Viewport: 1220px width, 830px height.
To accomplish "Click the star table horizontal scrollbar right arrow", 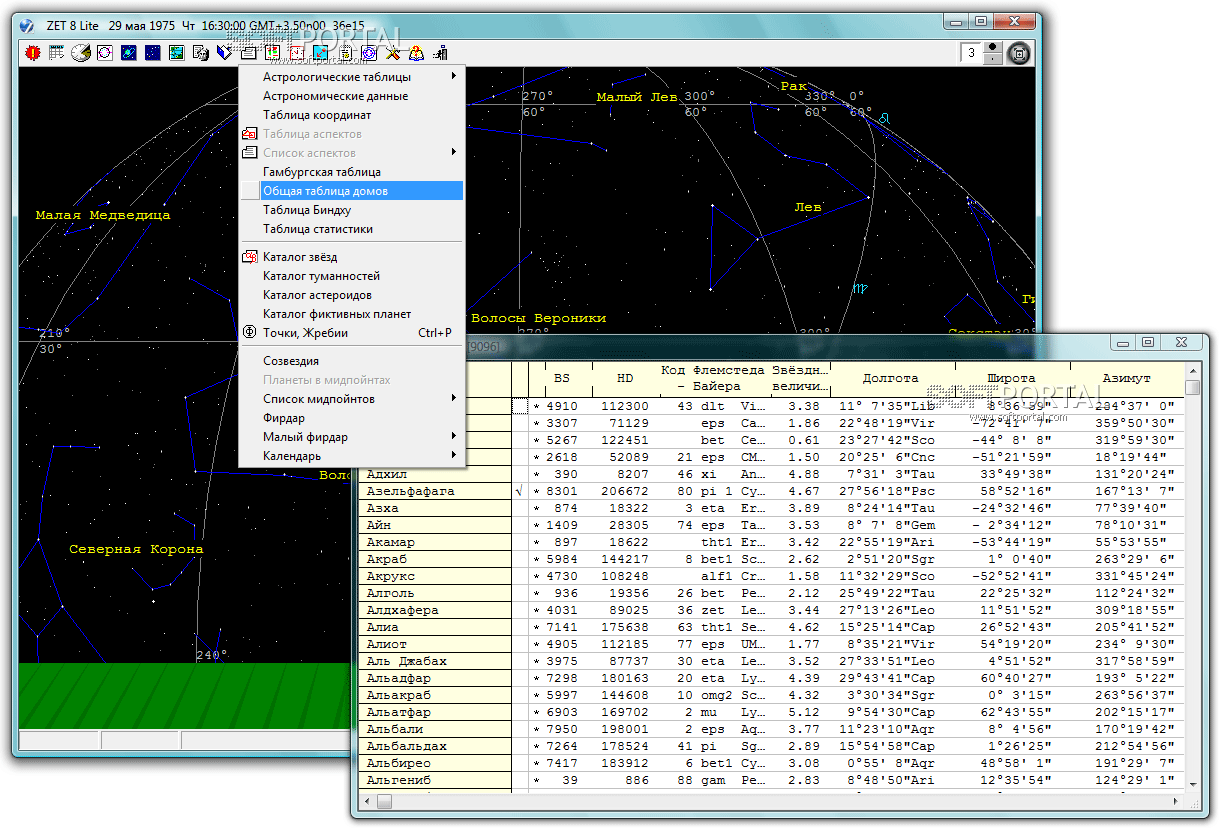I will click(x=1176, y=801).
